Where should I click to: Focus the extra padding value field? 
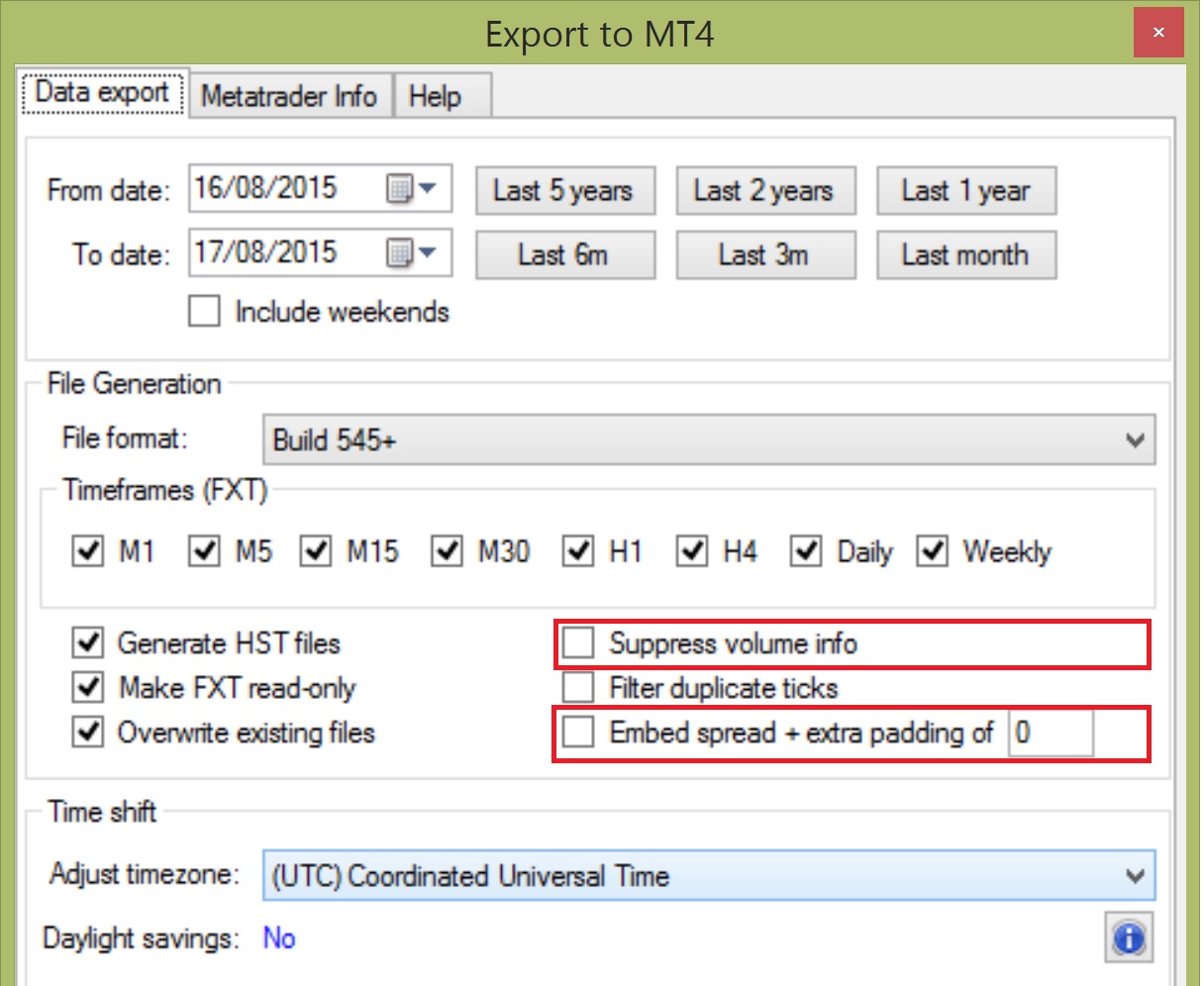coord(1052,733)
